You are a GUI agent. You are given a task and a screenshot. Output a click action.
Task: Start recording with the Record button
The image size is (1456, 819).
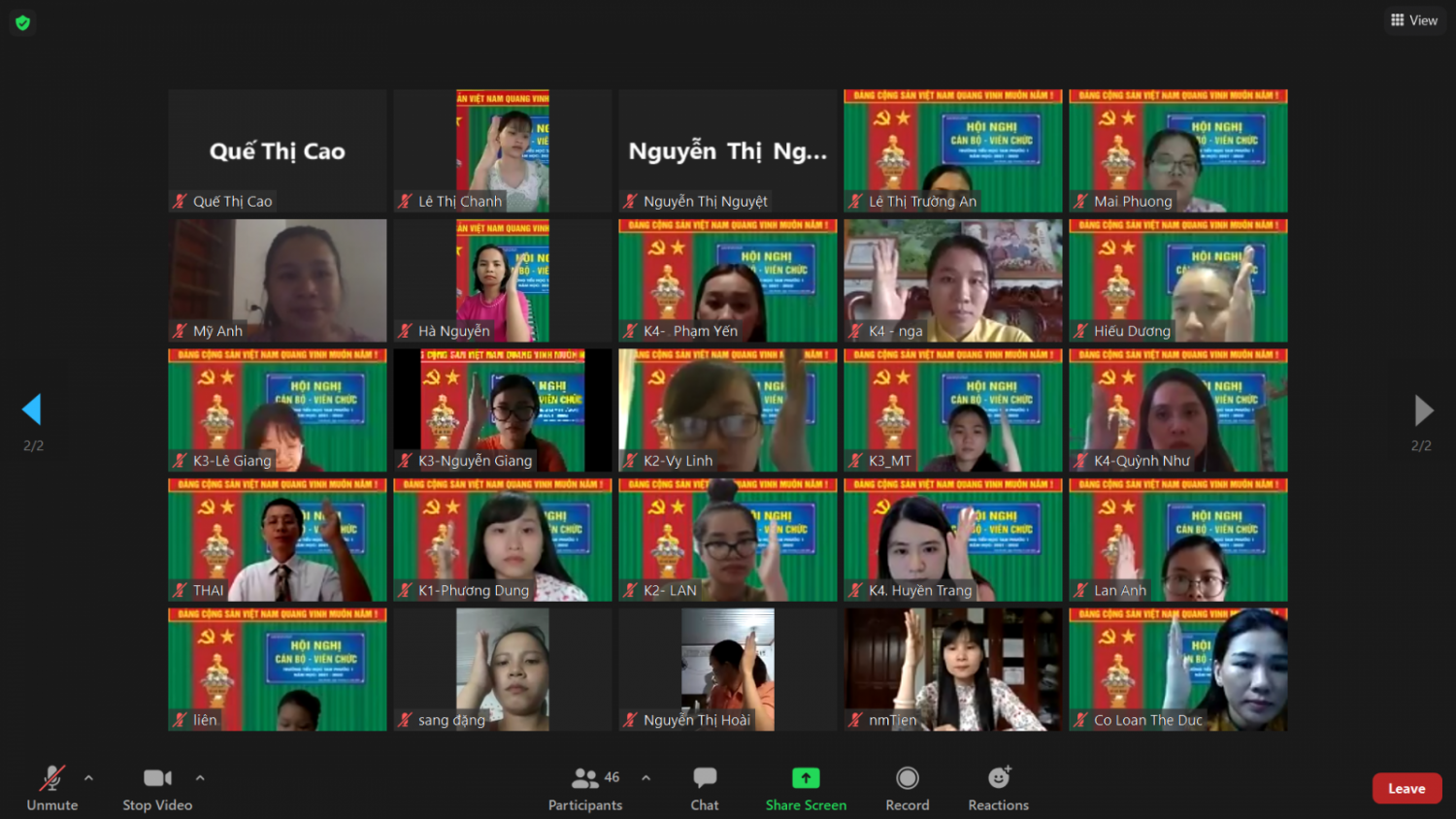(907, 788)
